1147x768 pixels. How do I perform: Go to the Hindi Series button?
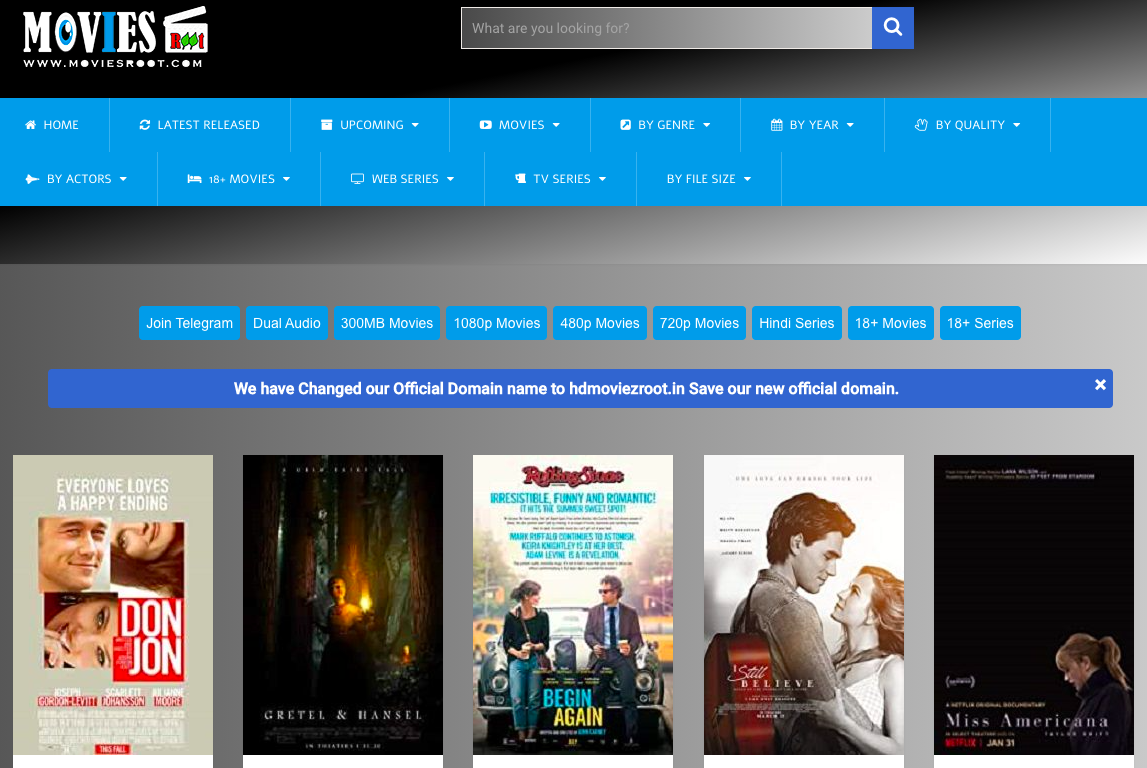(796, 323)
